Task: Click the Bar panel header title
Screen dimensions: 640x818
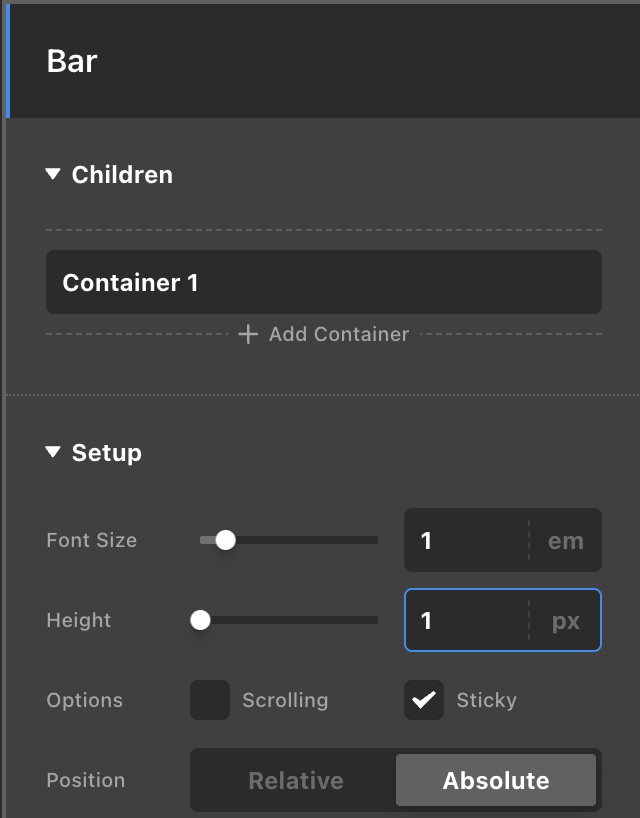Action: (x=72, y=61)
